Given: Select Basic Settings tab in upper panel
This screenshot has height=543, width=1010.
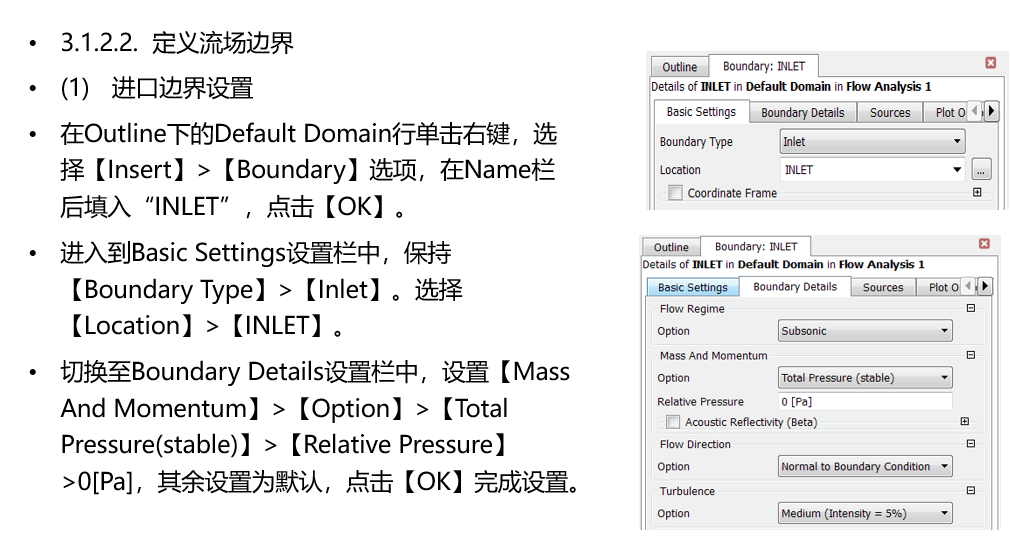Looking at the screenshot, I should click(x=701, y=112).
